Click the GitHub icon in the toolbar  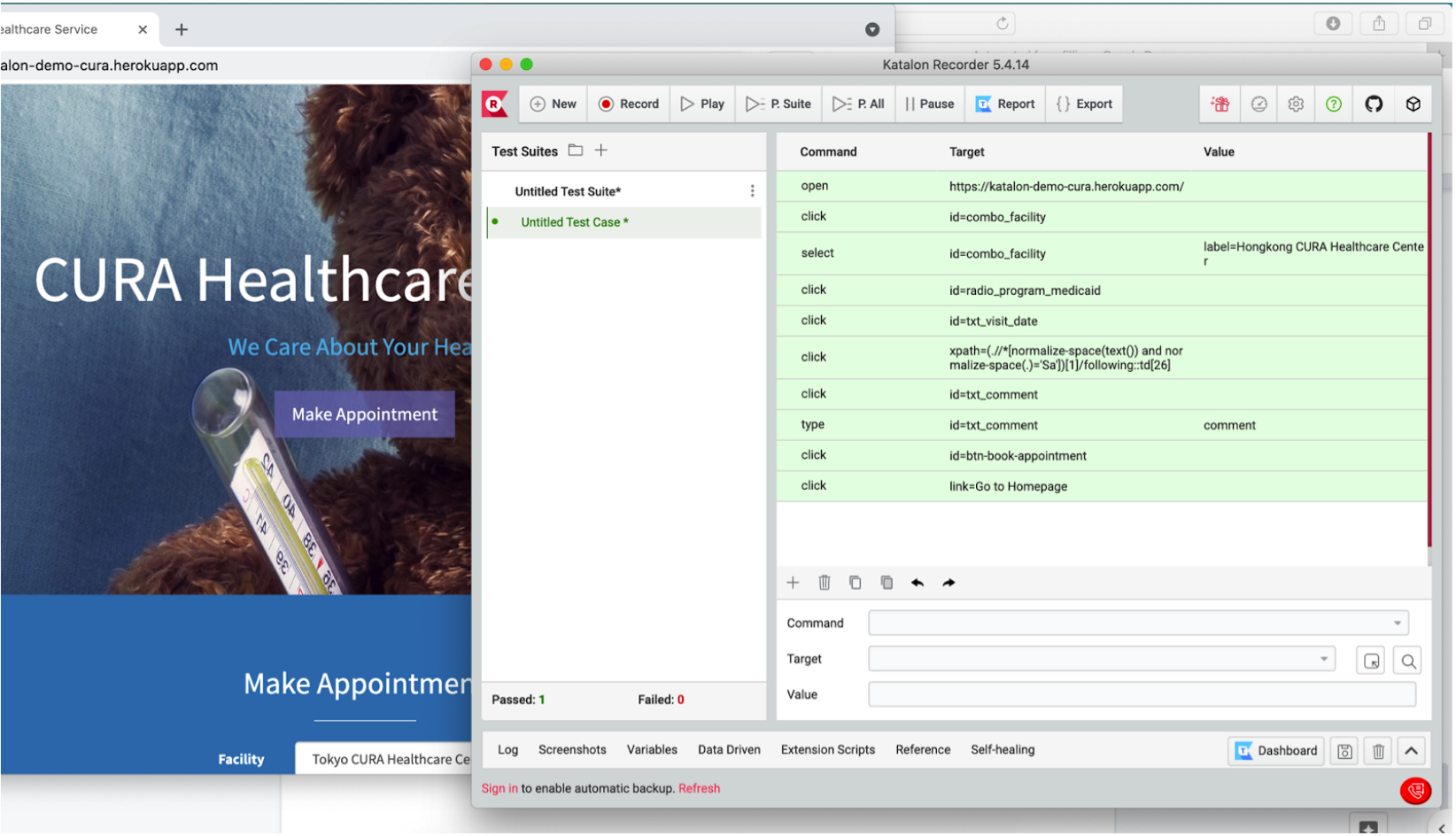tap(1375, 104)
